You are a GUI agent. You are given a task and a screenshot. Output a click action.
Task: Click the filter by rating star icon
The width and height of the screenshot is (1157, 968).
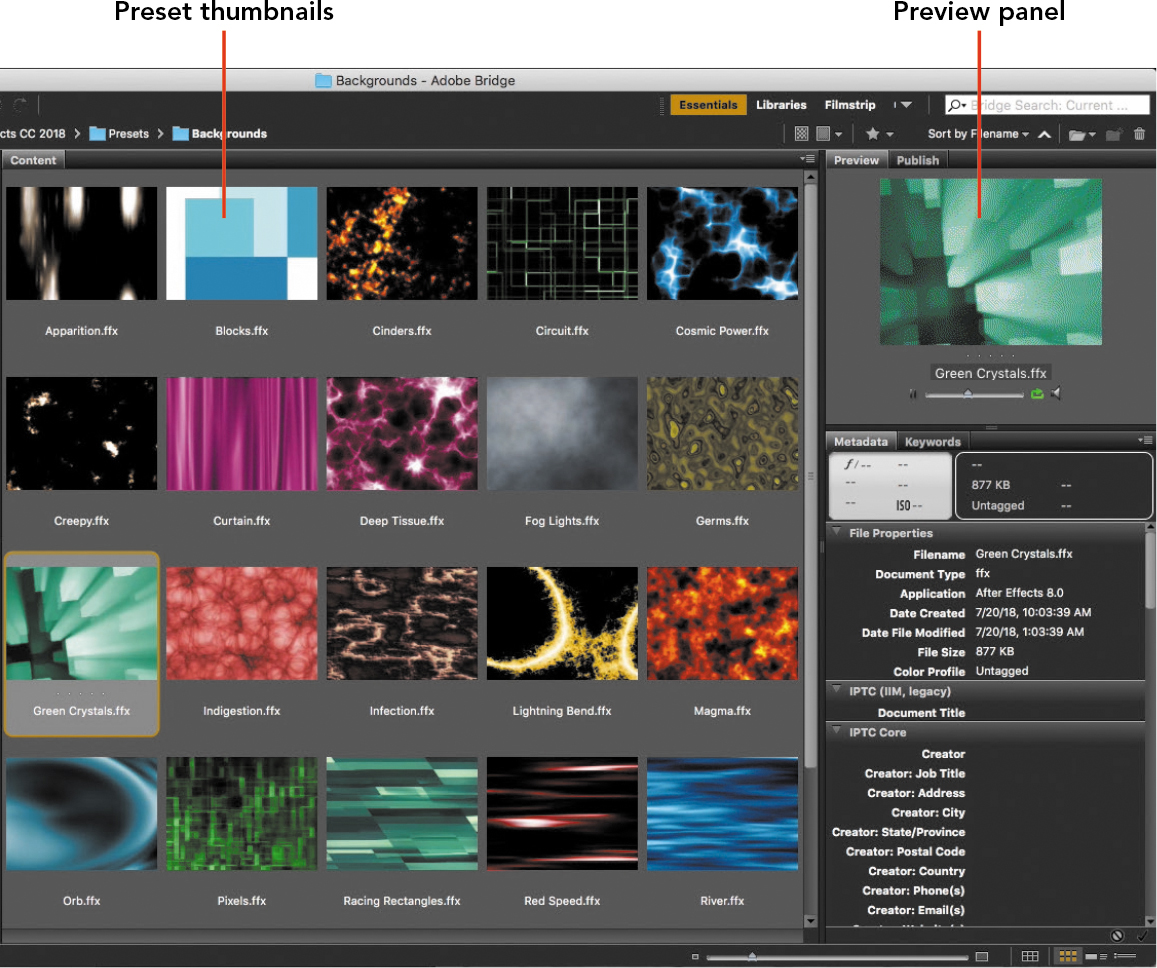coord(871,133)
